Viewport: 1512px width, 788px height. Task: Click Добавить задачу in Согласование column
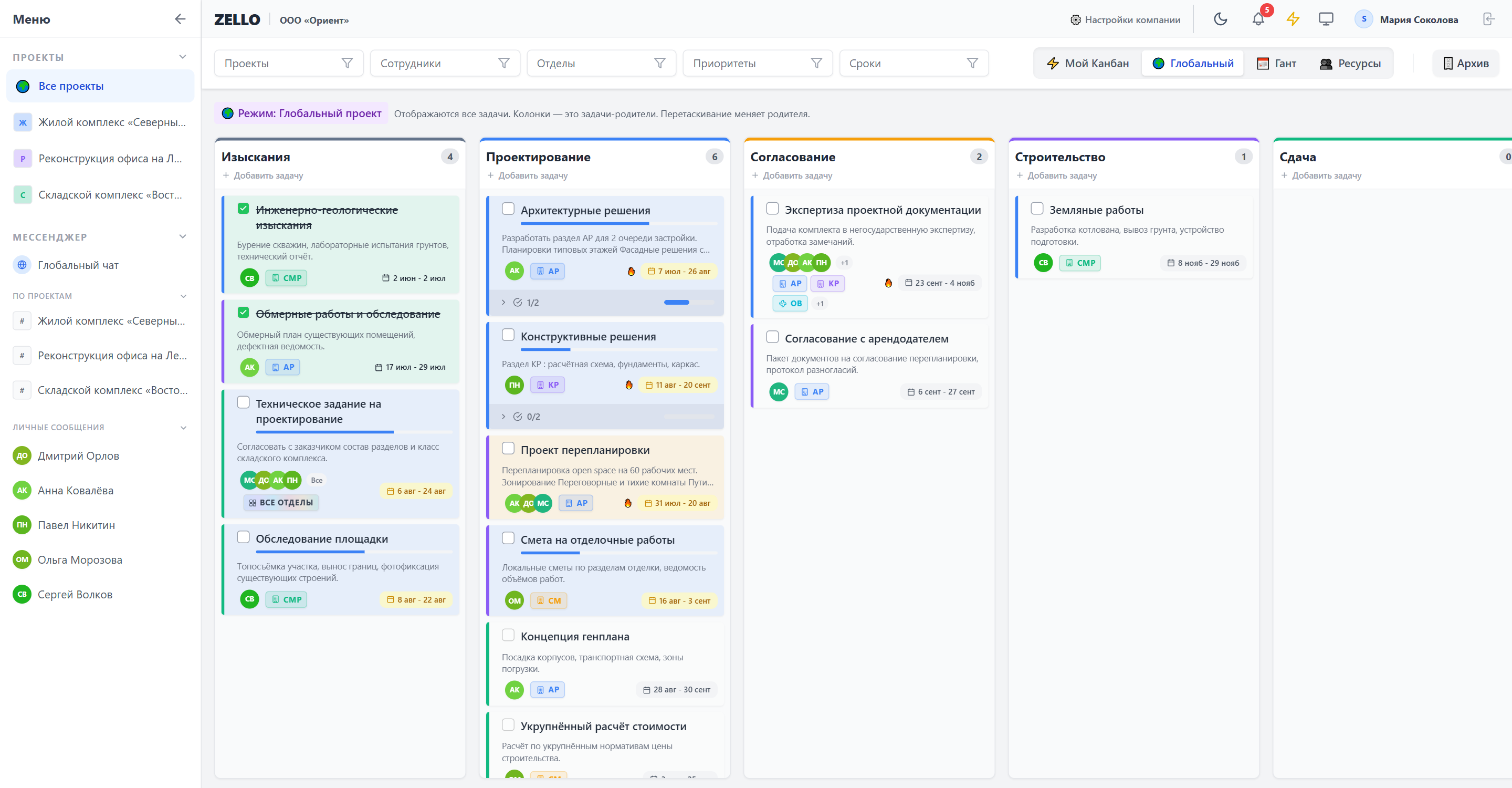tap(792, 175)
